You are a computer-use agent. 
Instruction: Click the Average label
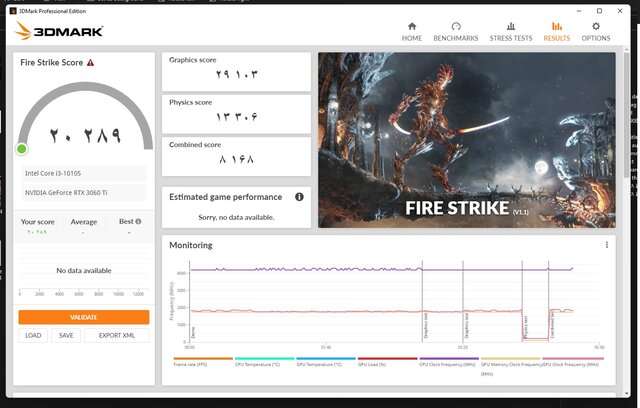84,222
